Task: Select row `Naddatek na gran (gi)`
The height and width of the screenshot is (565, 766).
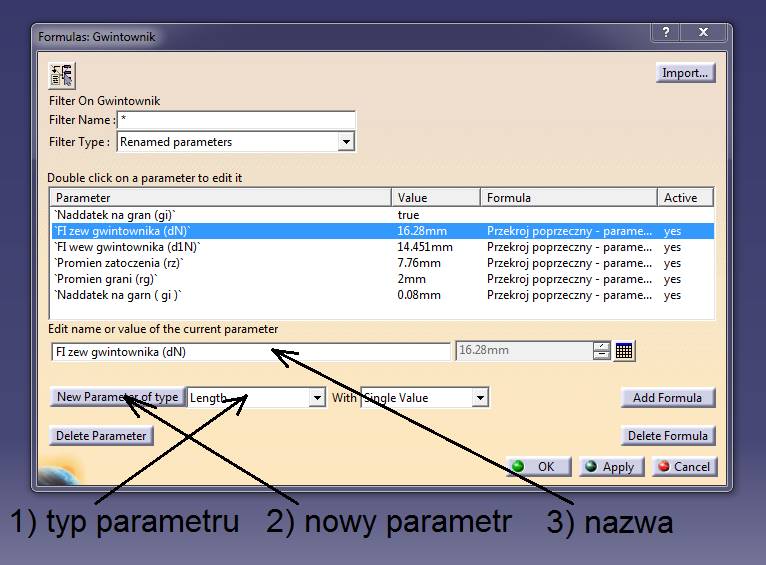Action: pos(382,215)
